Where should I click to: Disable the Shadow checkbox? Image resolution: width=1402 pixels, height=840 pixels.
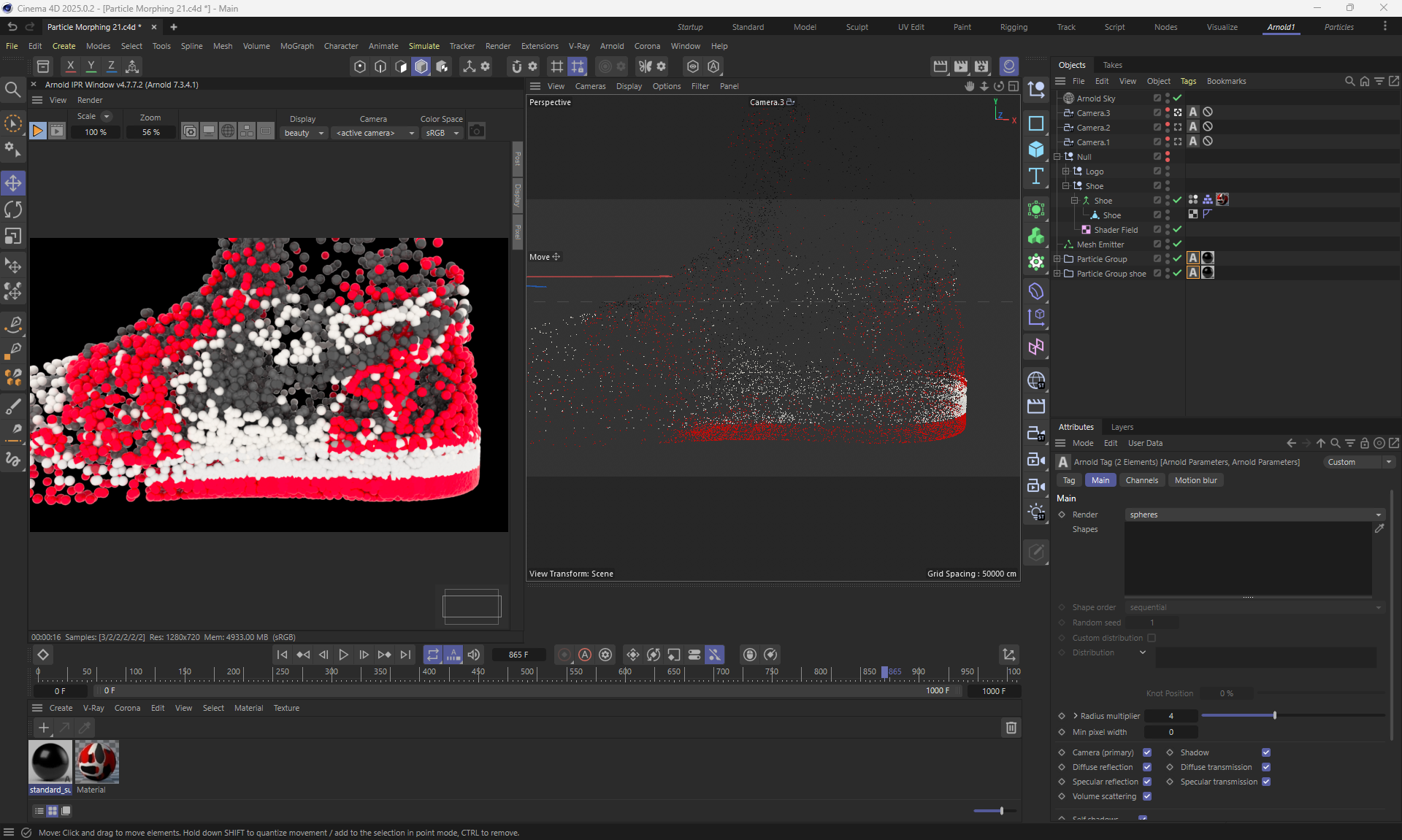[x=1265, y=752]
